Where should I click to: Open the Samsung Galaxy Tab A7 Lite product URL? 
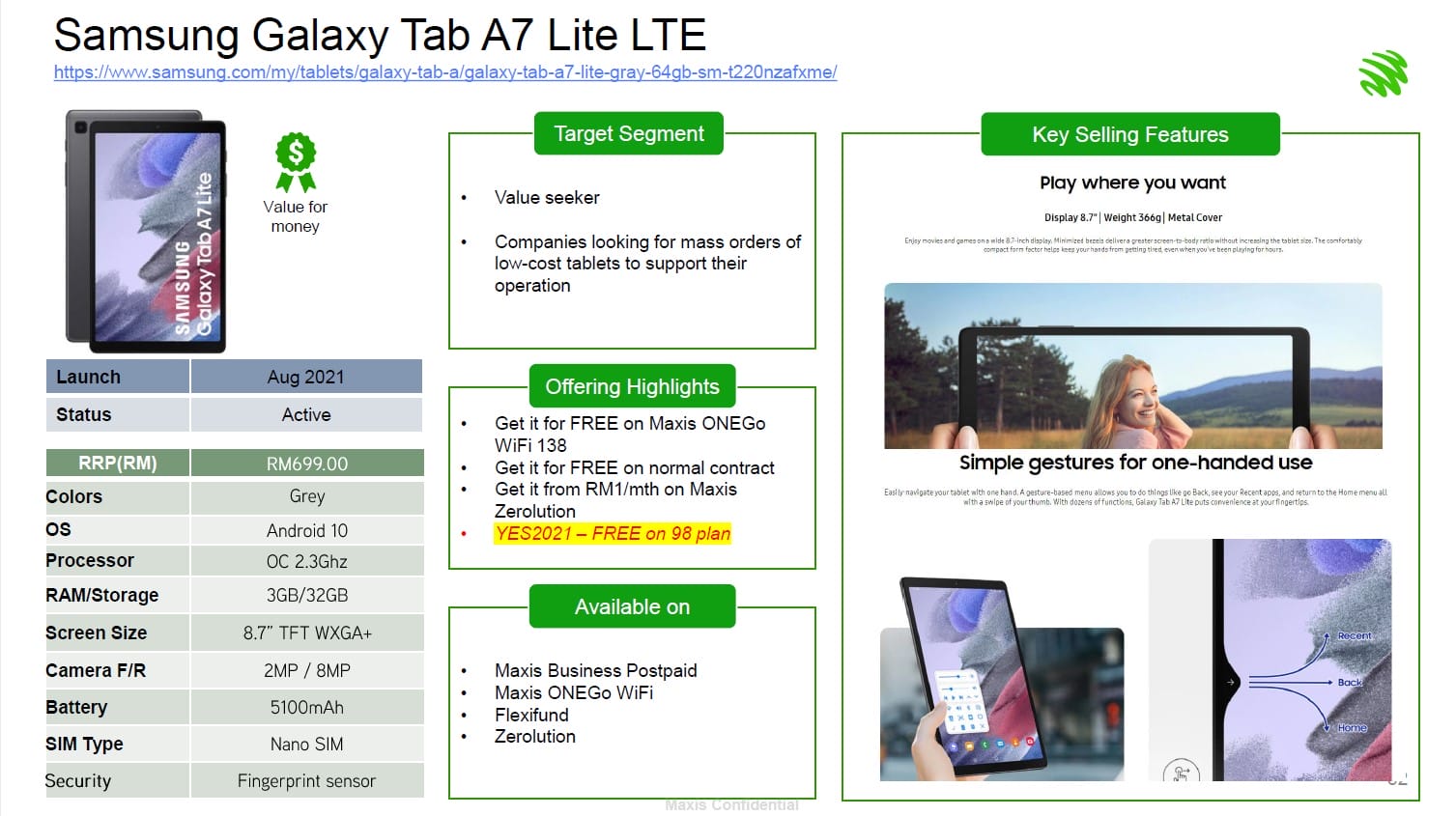pyautogui.click(x=445, y=72)
